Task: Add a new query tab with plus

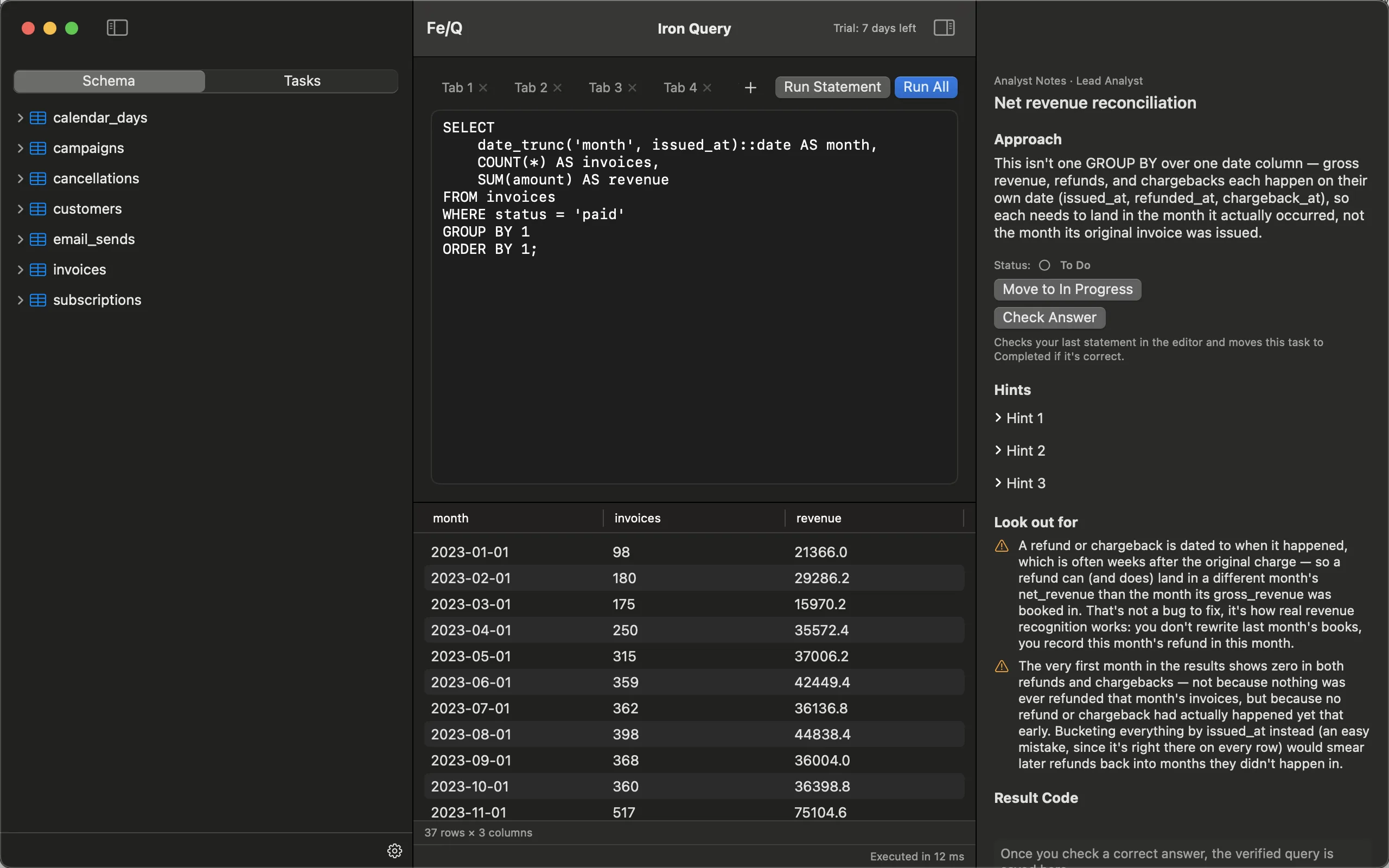Action: pyautogui.click(x=750, y=87)
